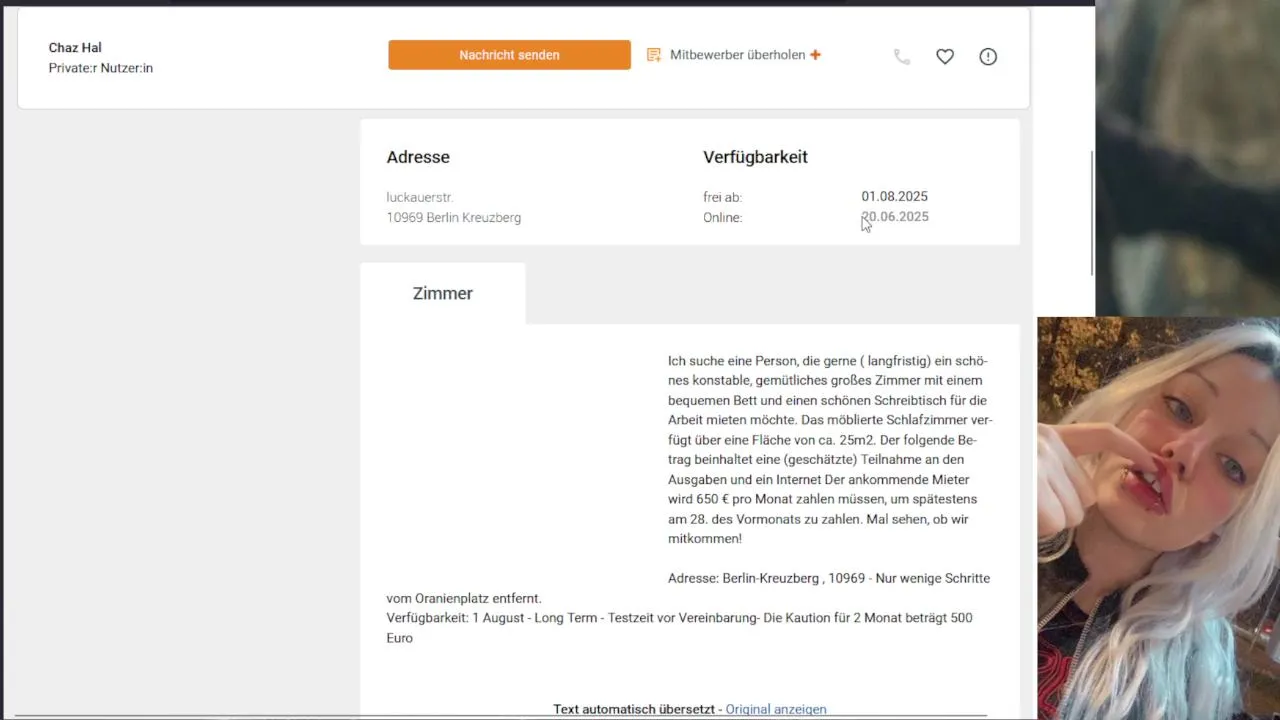1280x720 pixels.
Task: Click the list icon beside Mitbewerber überholen
Action: coord(654,55)
